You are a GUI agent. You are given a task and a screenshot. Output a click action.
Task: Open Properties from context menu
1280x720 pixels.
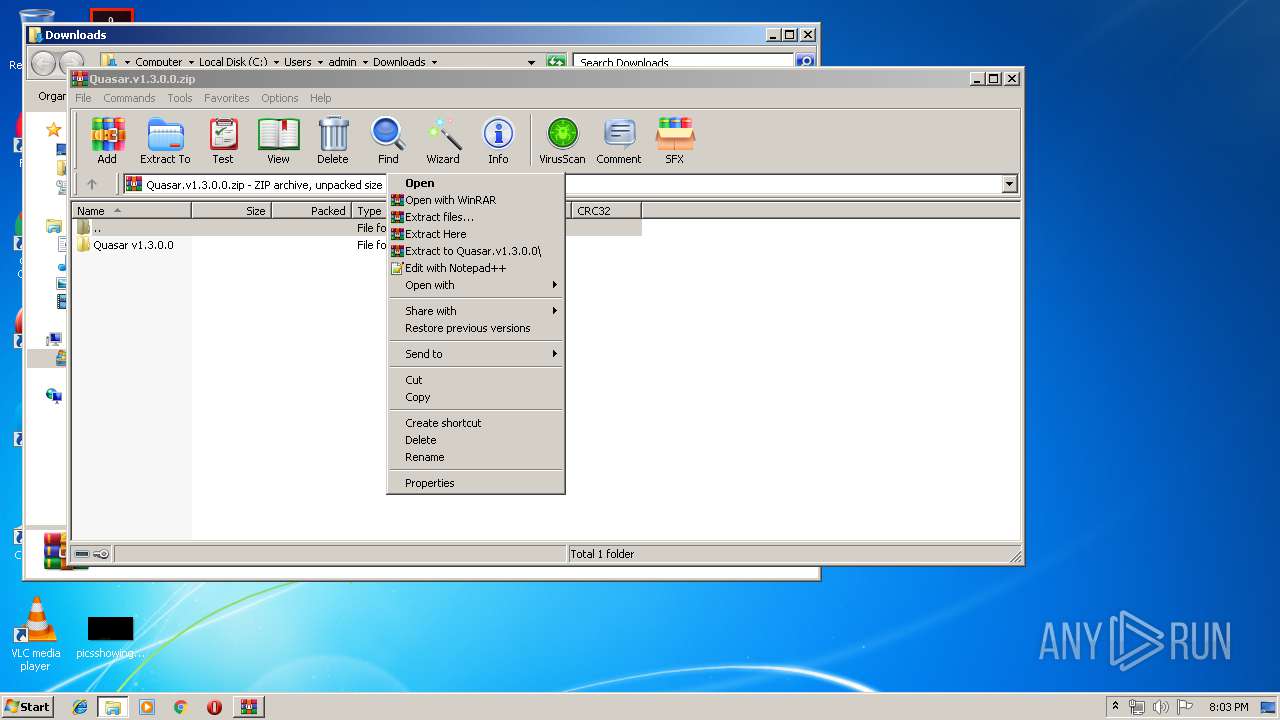pos(476,483)
